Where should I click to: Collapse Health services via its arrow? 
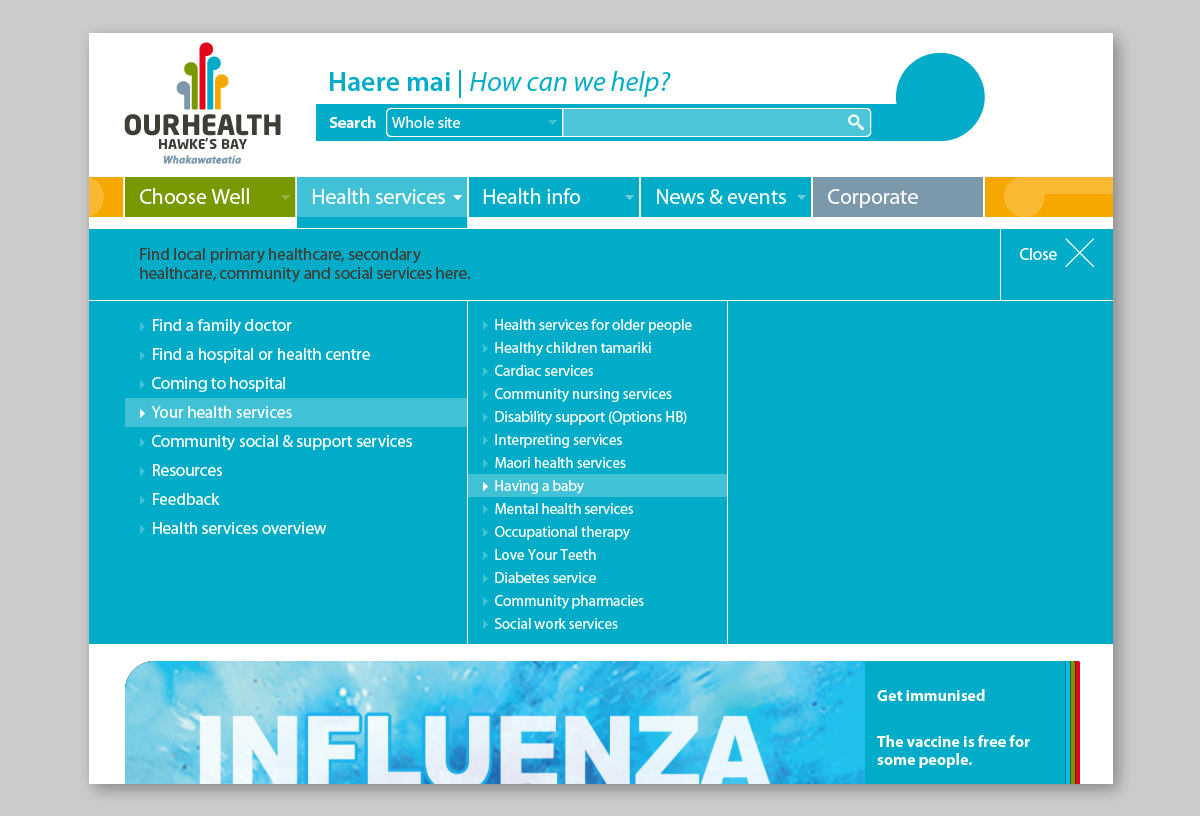tap(457, 198)
